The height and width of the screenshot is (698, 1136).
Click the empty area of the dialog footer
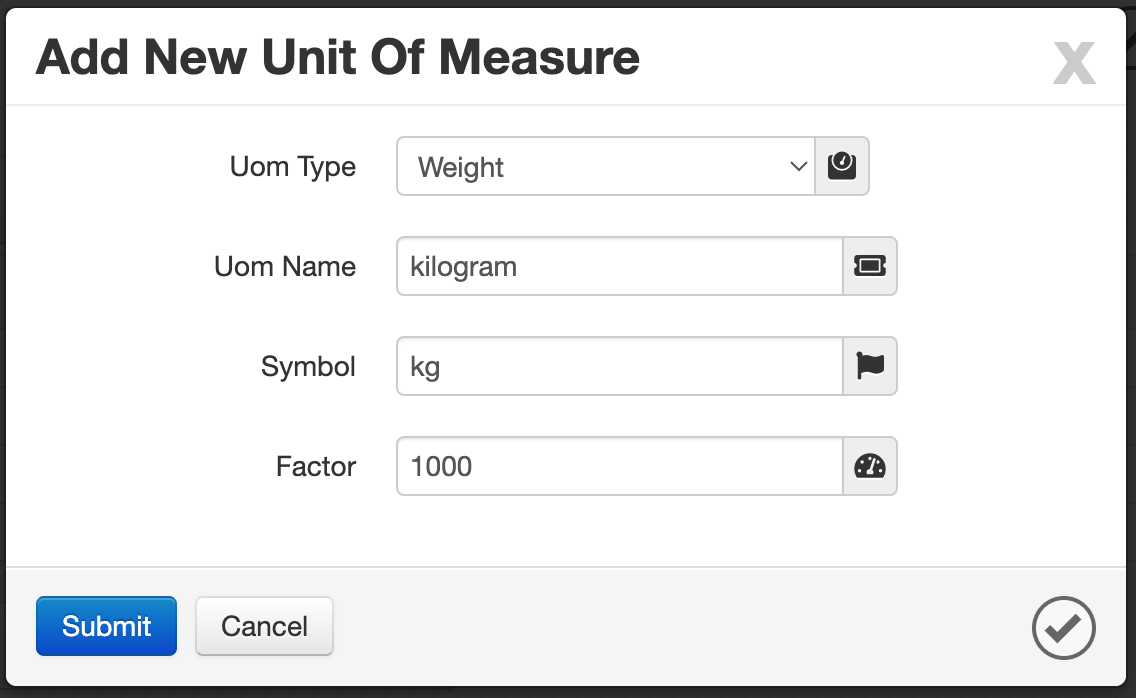[681, 626]
